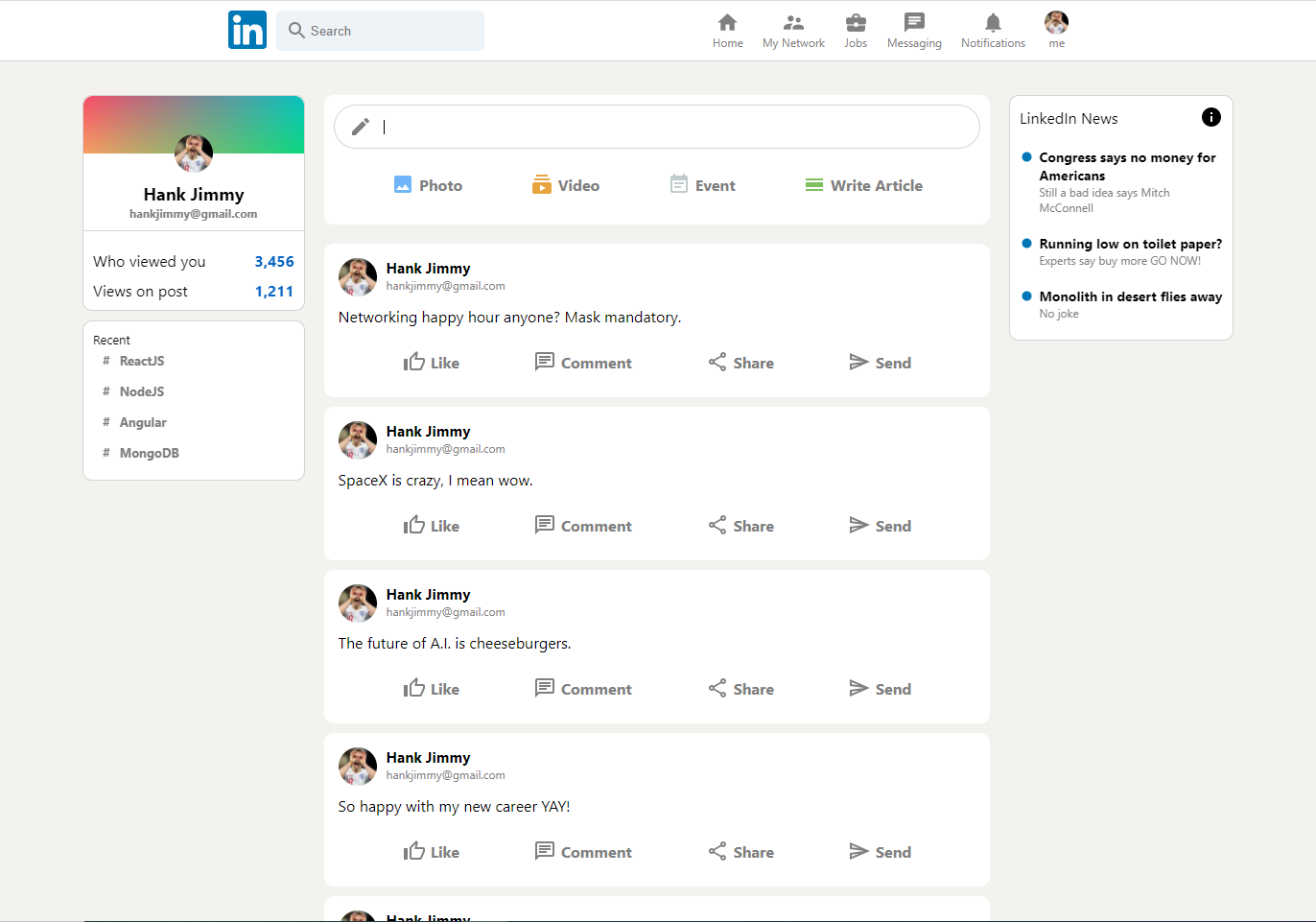
Task: Click the LinkedIn logo icon
Action: pos(247,30)
